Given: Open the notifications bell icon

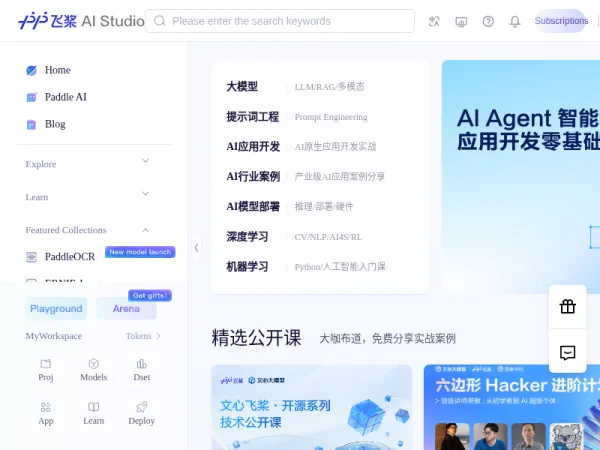Looking at the screenshot, I should pyautogui.click(x=515, y=21).
